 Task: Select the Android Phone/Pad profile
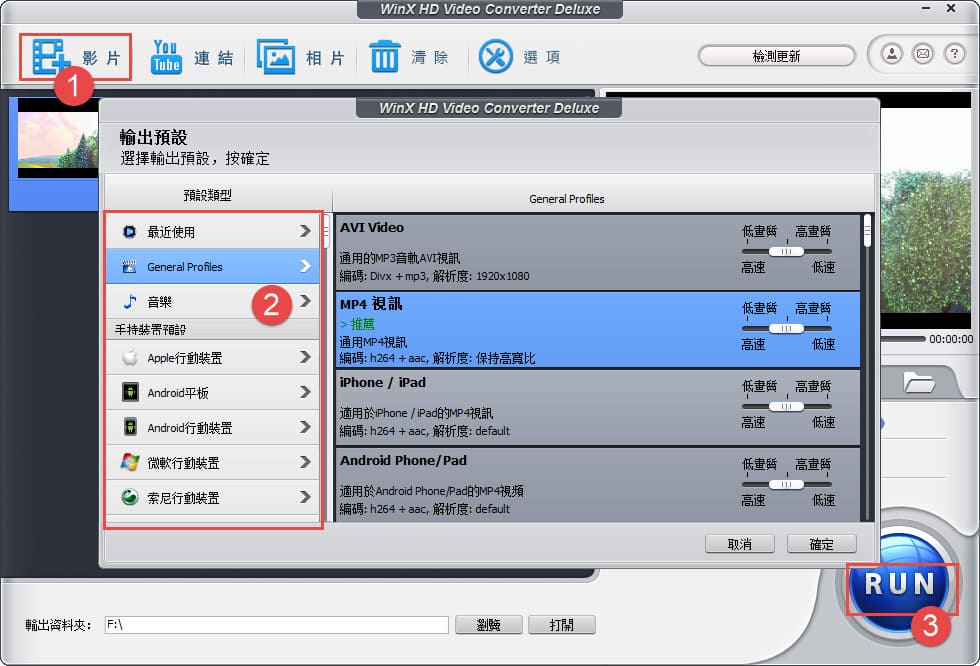pyautogui.click(x=598, y=485)
